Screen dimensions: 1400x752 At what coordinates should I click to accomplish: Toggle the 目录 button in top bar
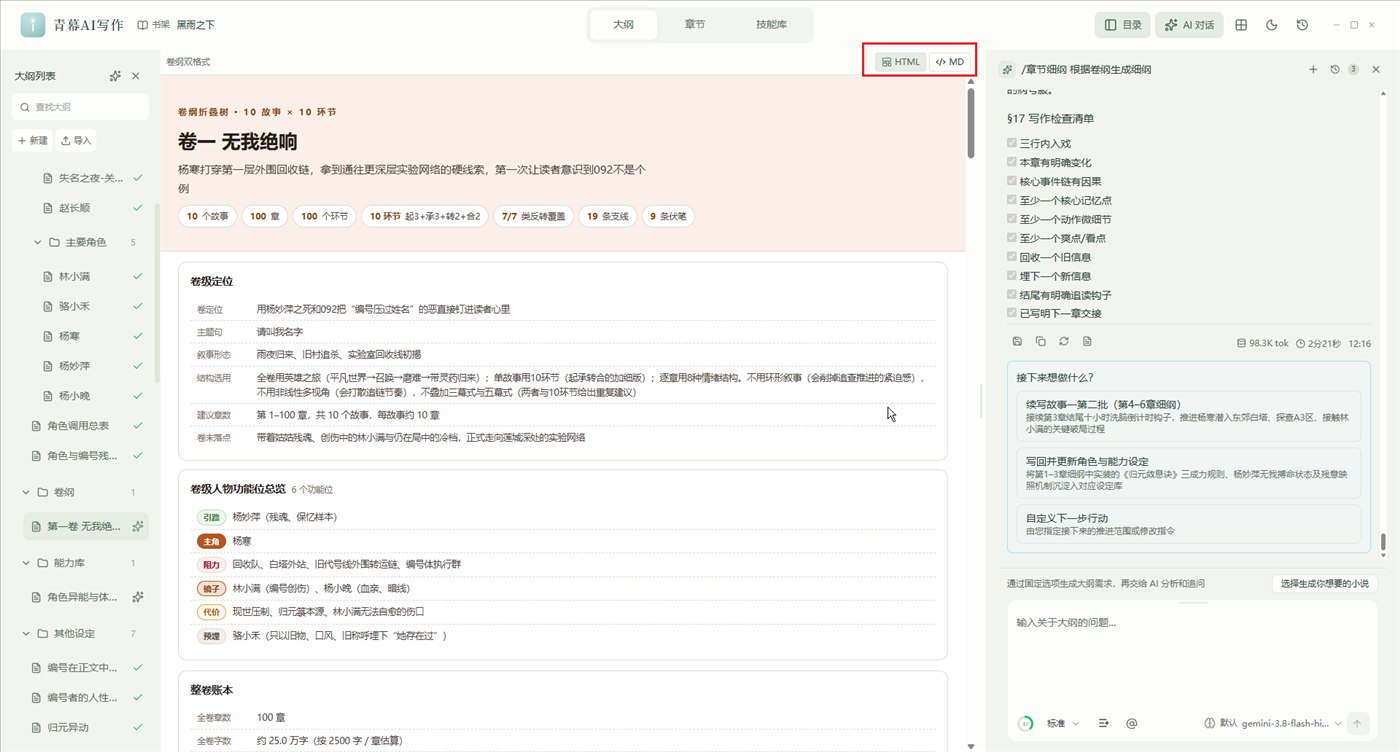pyautogui.click(x=1123, y=25)
